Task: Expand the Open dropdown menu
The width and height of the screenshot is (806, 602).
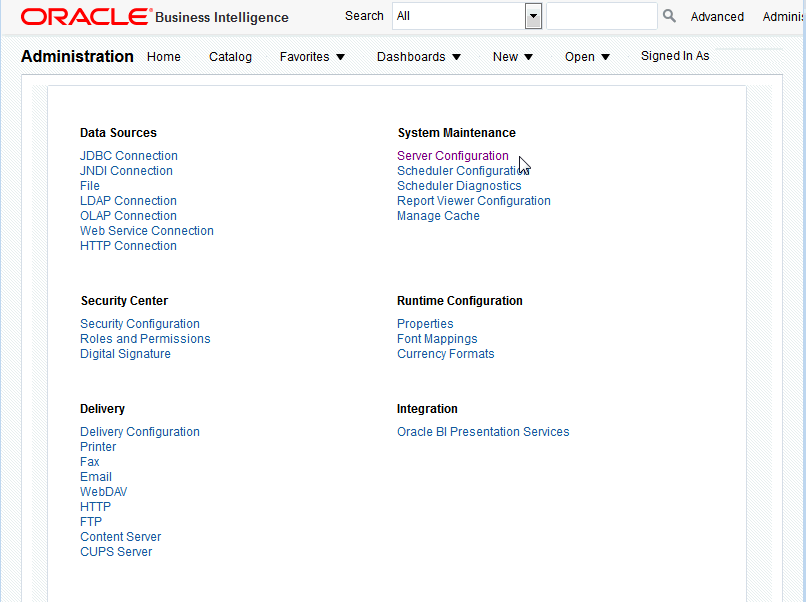Action: coord(587,57)
